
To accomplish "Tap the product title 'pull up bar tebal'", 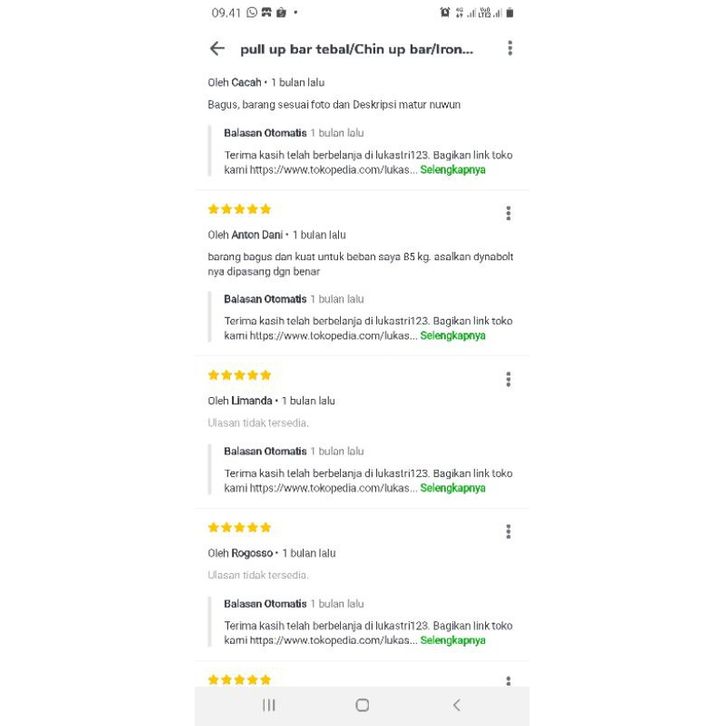I will coord(356,48).
